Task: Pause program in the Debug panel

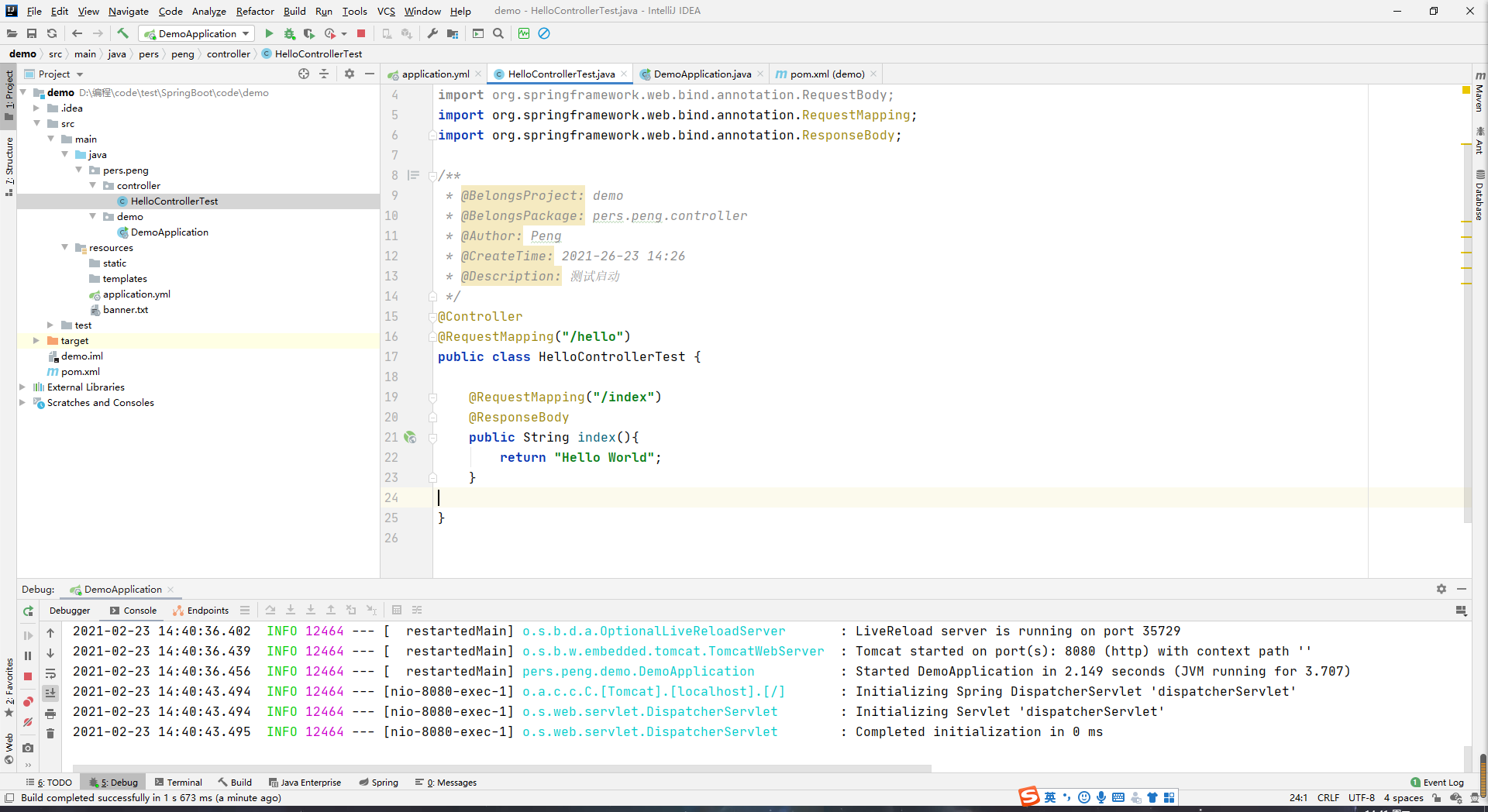Action: [x=28, y=655]
